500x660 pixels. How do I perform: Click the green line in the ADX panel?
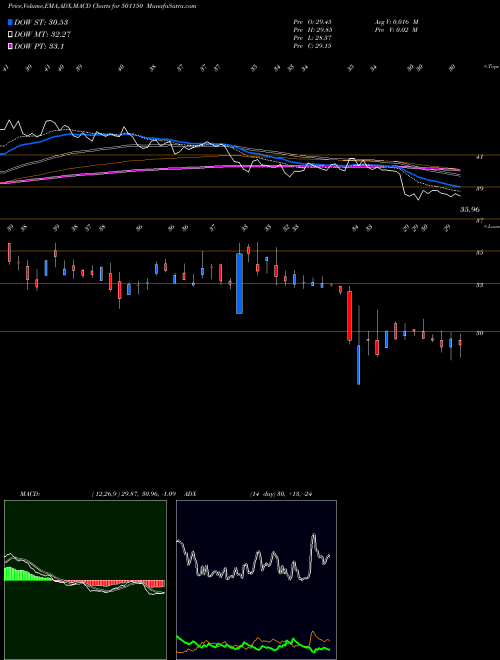[253, 644]
